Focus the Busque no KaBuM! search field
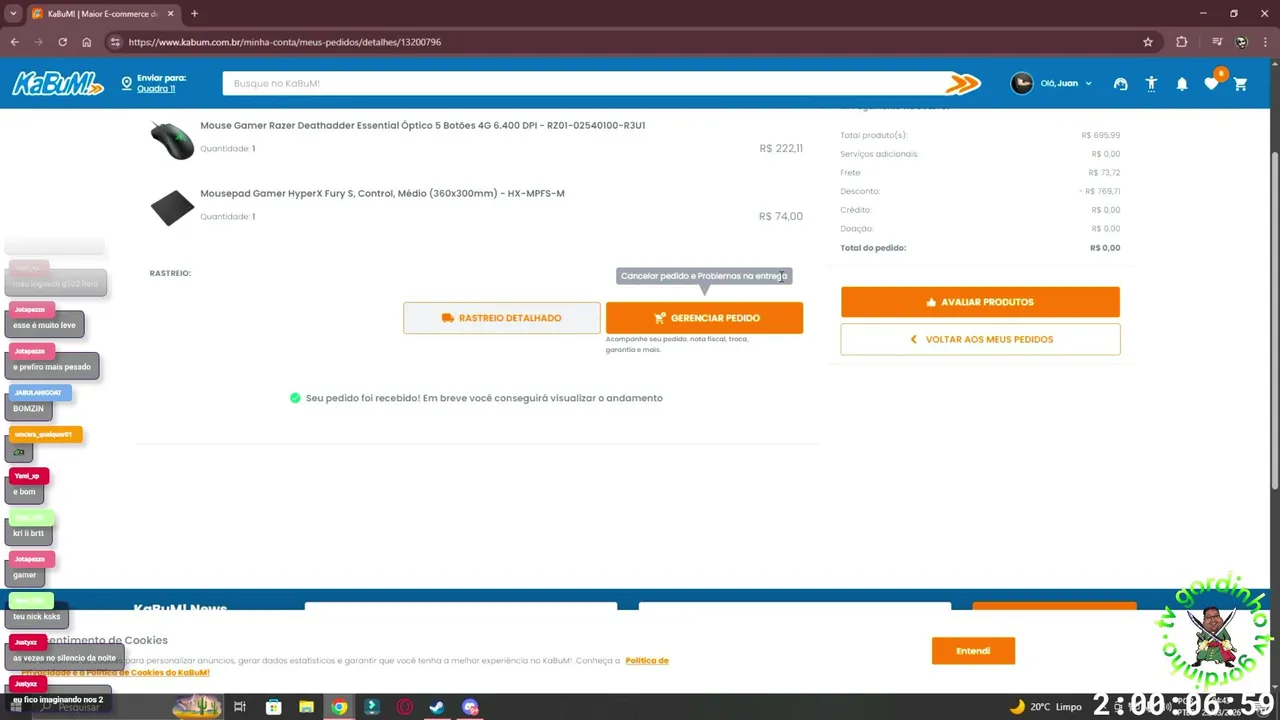Viewport: 1280px width, 720px height. [x=585, y=83]
